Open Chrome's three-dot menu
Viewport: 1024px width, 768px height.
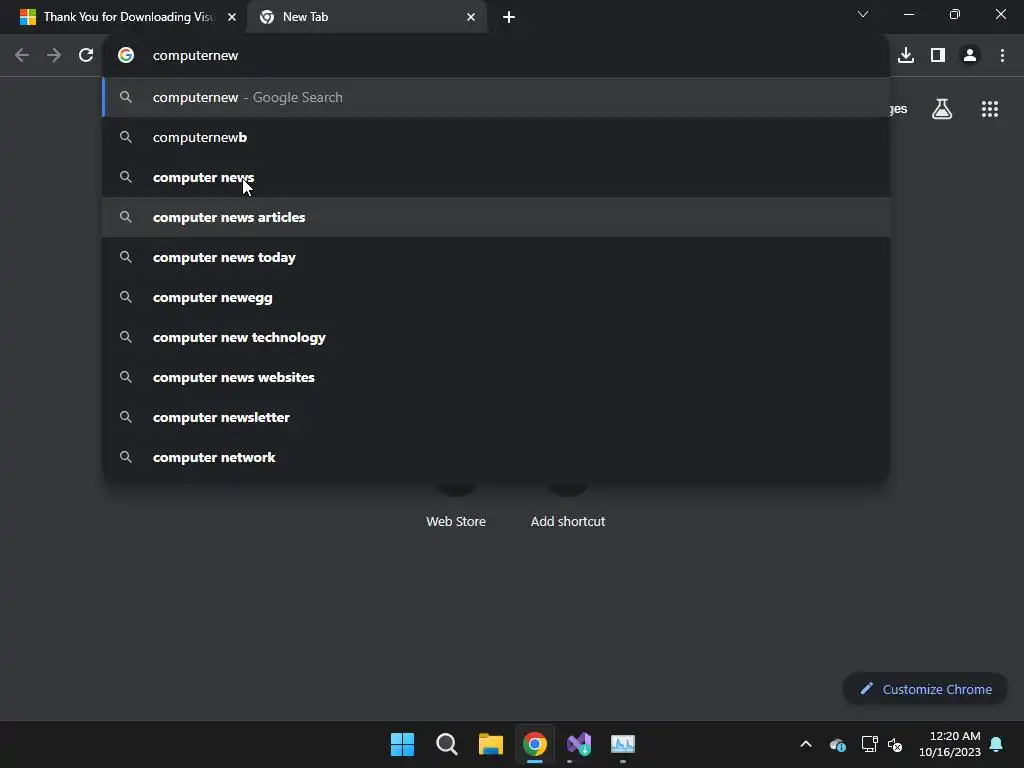pyautogui.click(x=1002, y=56)
